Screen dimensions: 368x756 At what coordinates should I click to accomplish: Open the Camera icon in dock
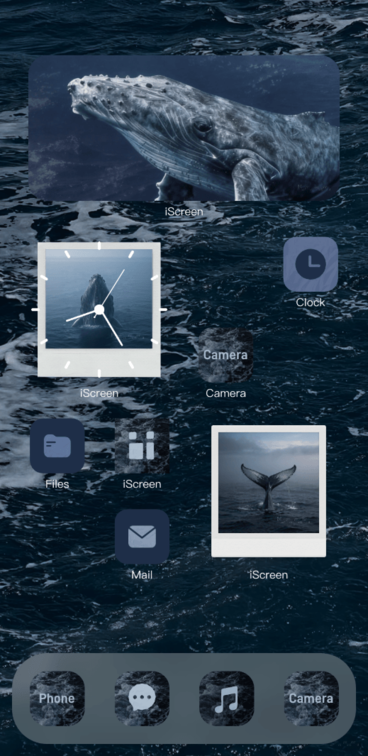click(x=311, y=698)
